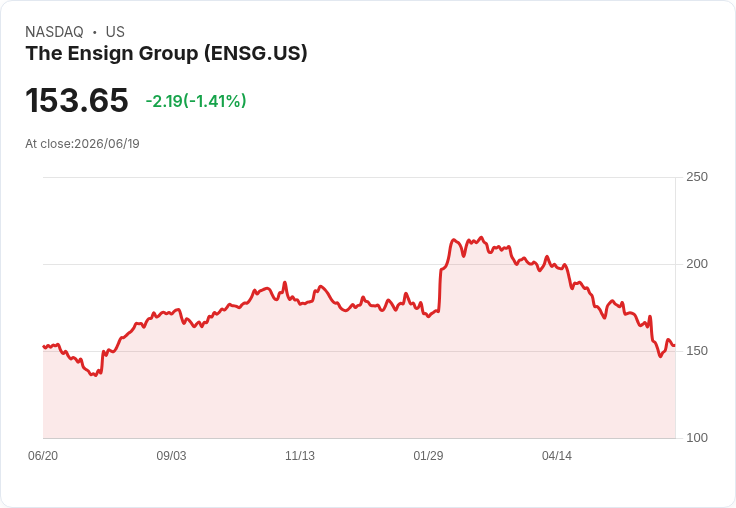Click the US market label
Screen dimensions: 736x508
pyautogui.click(x=115, y=32)
